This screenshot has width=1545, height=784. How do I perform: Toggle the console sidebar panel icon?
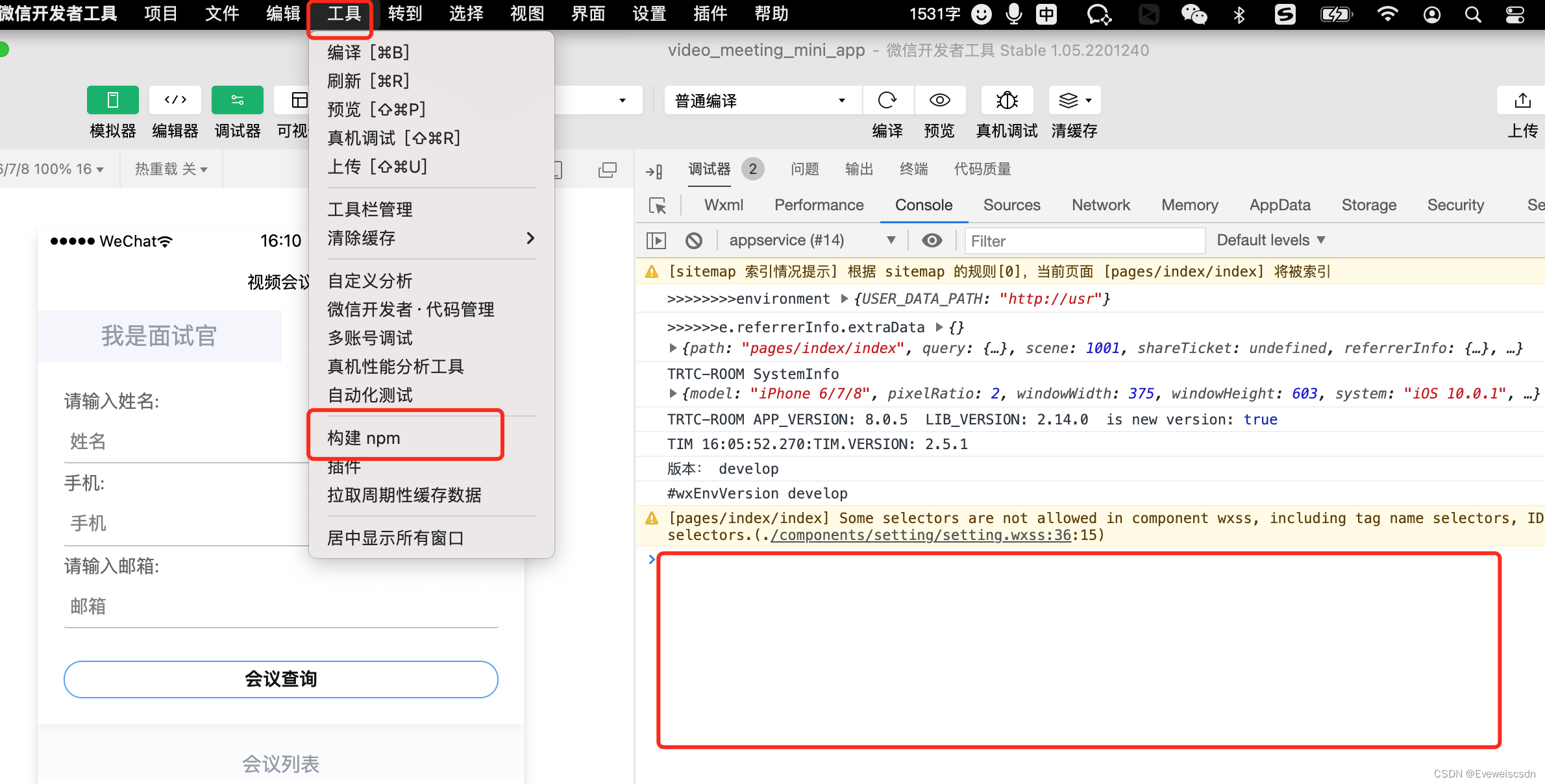coord(656,241)
